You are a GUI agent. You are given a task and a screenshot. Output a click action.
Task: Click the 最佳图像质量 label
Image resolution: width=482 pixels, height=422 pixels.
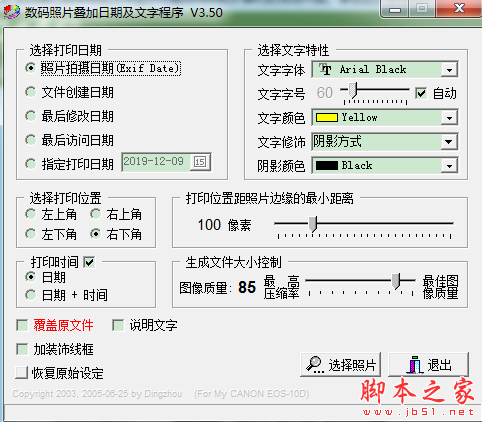[441, 287]
